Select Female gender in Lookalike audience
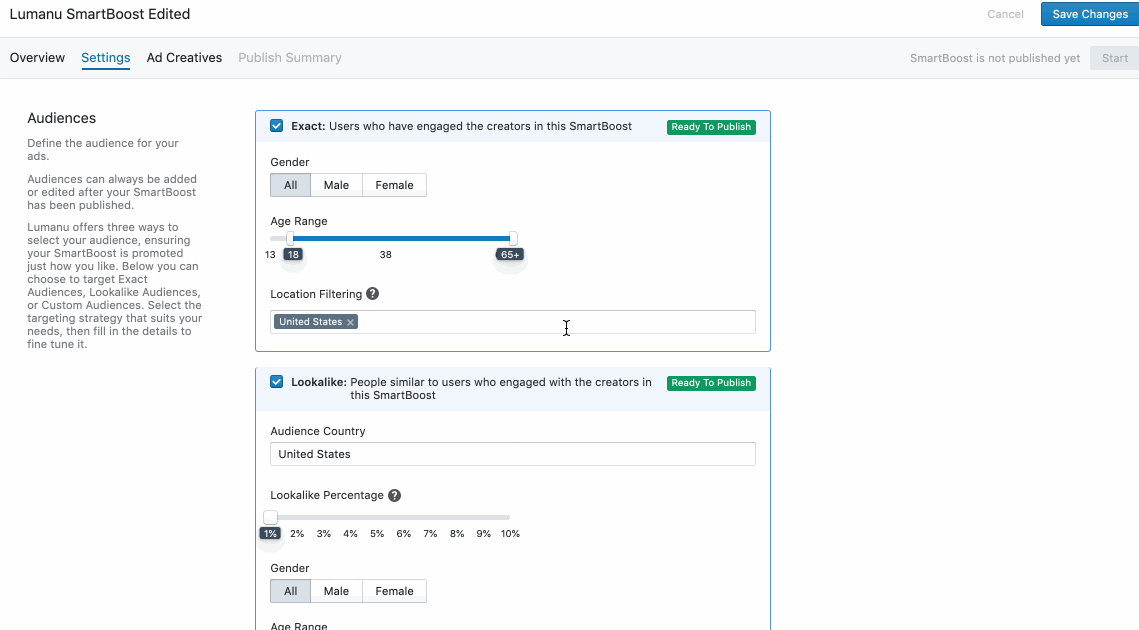Viewport: 1139px width, 630px height. pos(394,591)
